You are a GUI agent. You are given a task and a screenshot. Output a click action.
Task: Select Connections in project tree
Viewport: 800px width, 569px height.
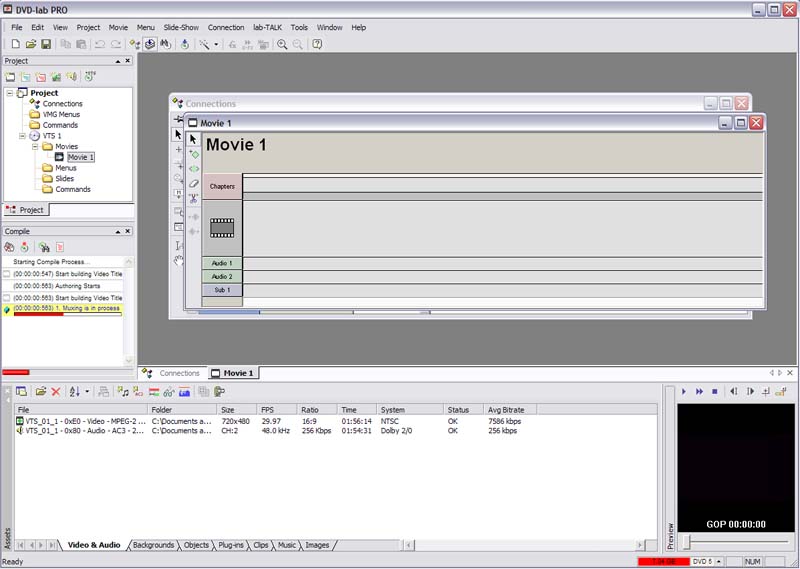point(62,104)
